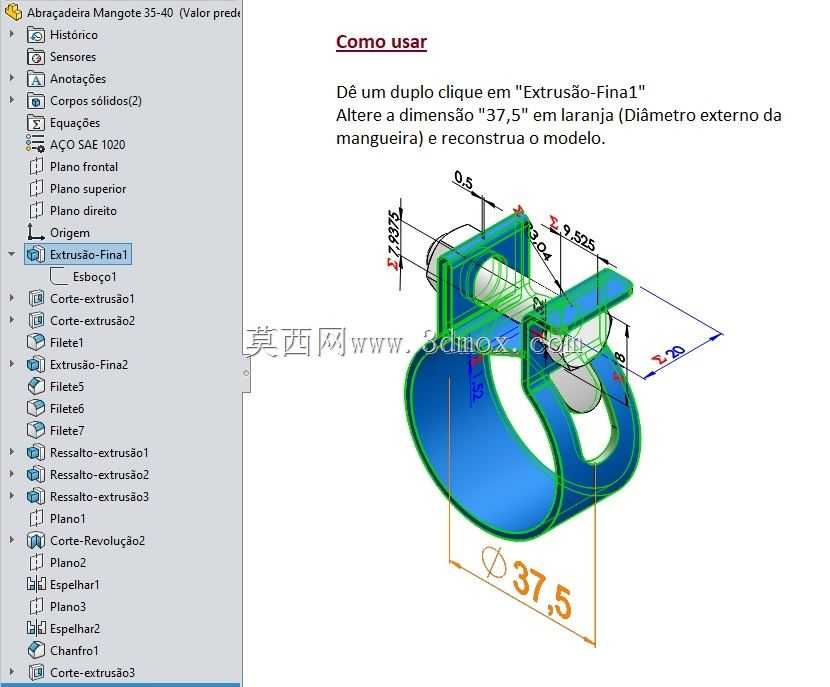Expand the Ressalto-extrusão1 node
The image size is (830, 687).
tap(12, 452)
